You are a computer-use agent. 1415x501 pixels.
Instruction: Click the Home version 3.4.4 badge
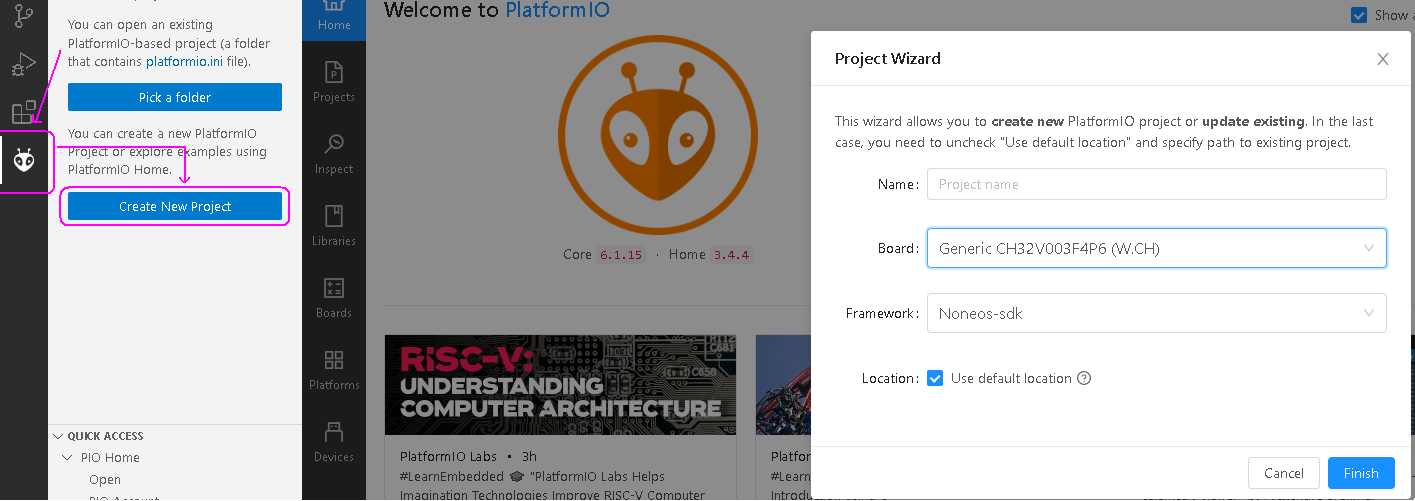click(x=732, y=255)
